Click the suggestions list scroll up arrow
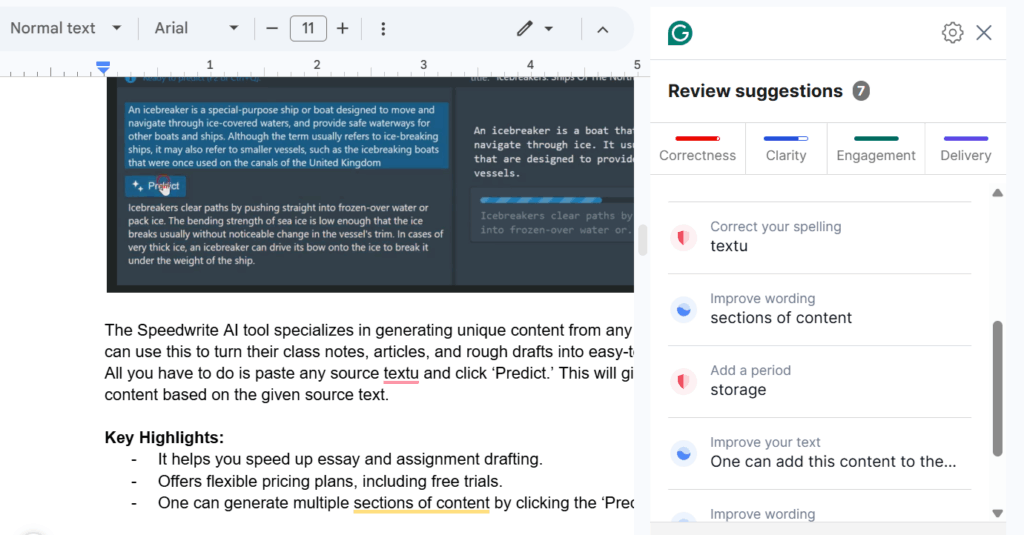Viewport: 1024px width, 535px height. 997,193
